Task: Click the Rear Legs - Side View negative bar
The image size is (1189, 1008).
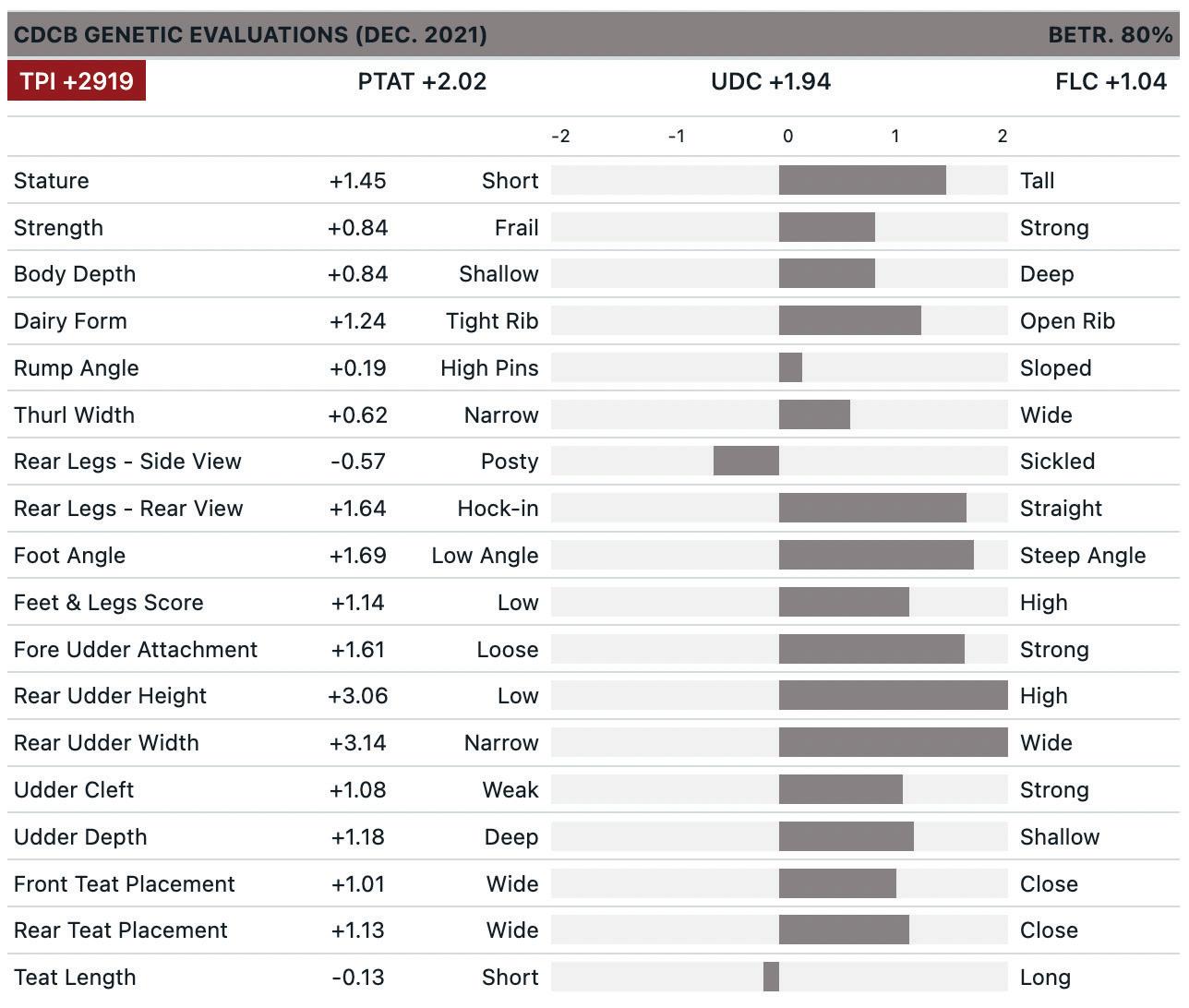Action: click(746, 462)
